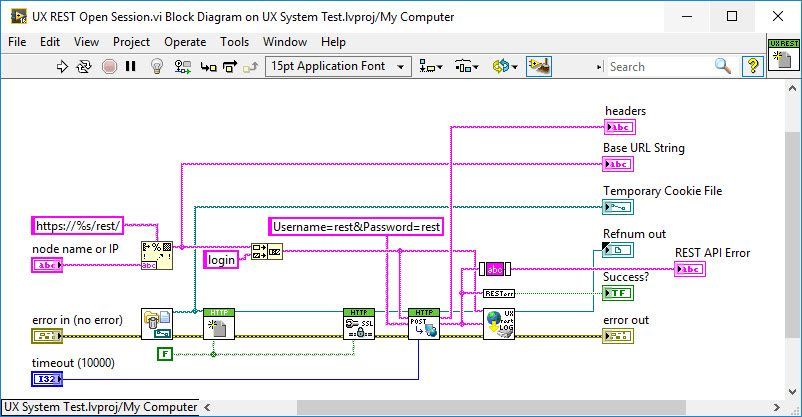This screenshot has width=802, height=417.
Task: Click in the Search field
Action: 658,67
